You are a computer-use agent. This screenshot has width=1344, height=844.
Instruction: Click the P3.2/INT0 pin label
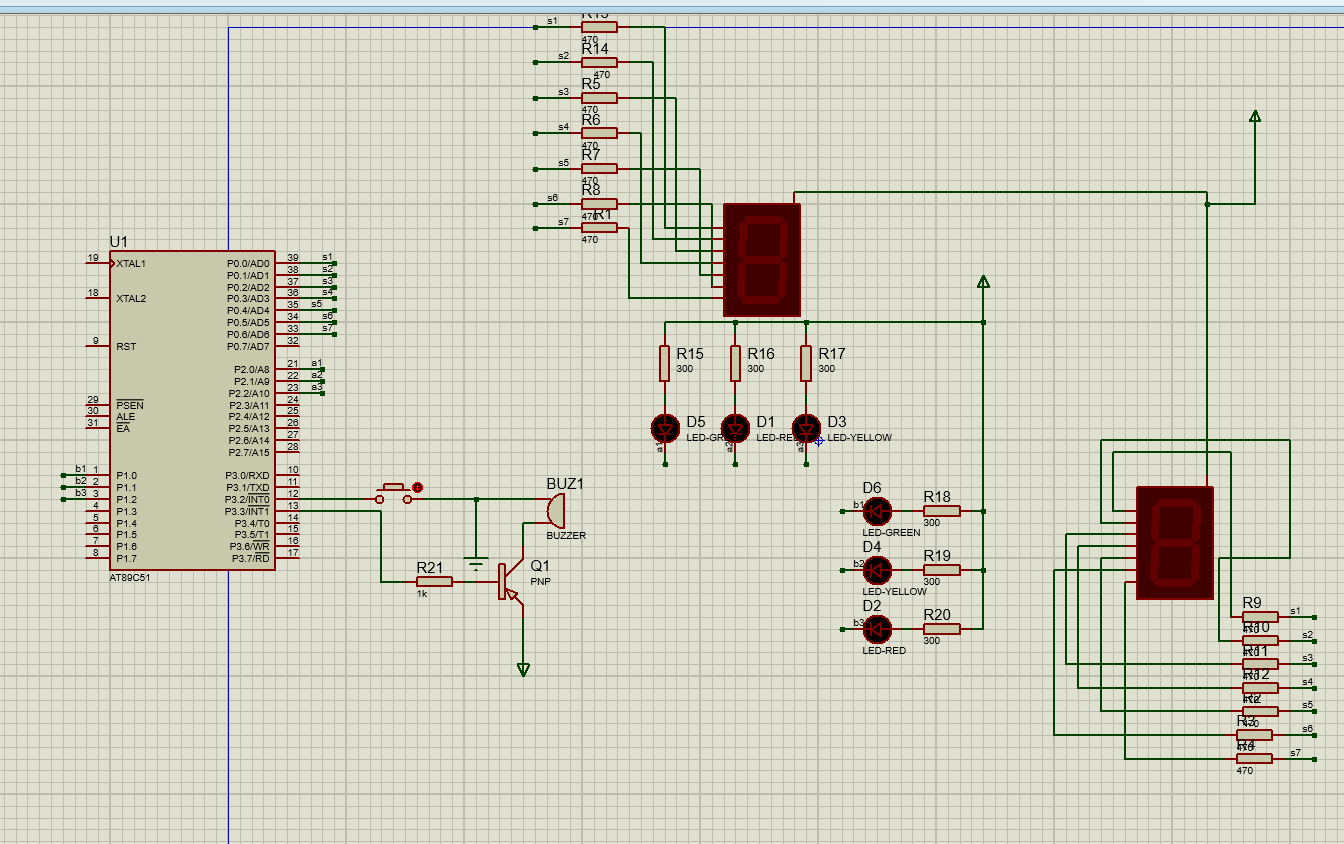pos(247,499)
